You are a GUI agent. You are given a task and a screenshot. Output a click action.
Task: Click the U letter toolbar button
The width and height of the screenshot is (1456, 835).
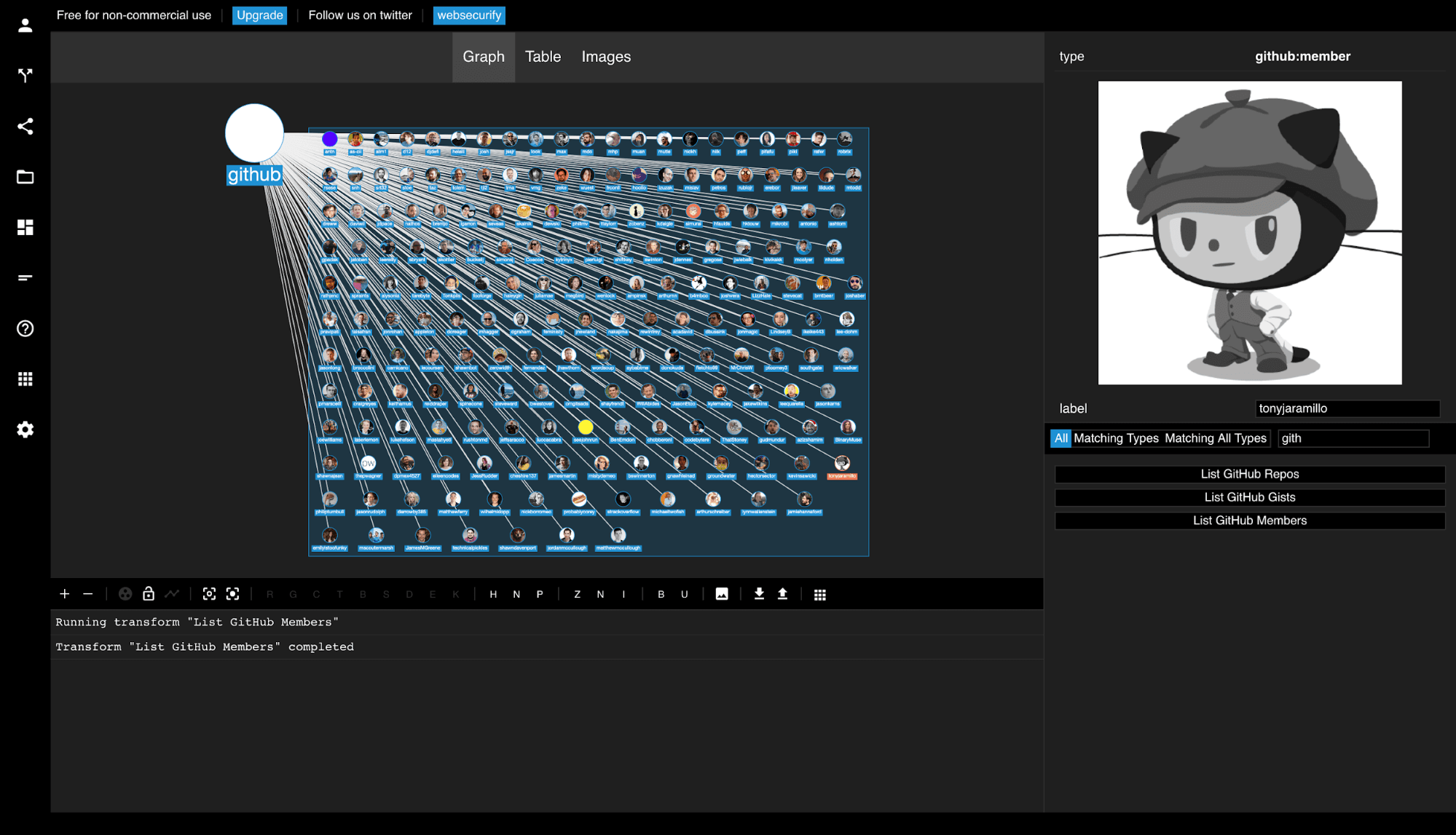[684, 594]
